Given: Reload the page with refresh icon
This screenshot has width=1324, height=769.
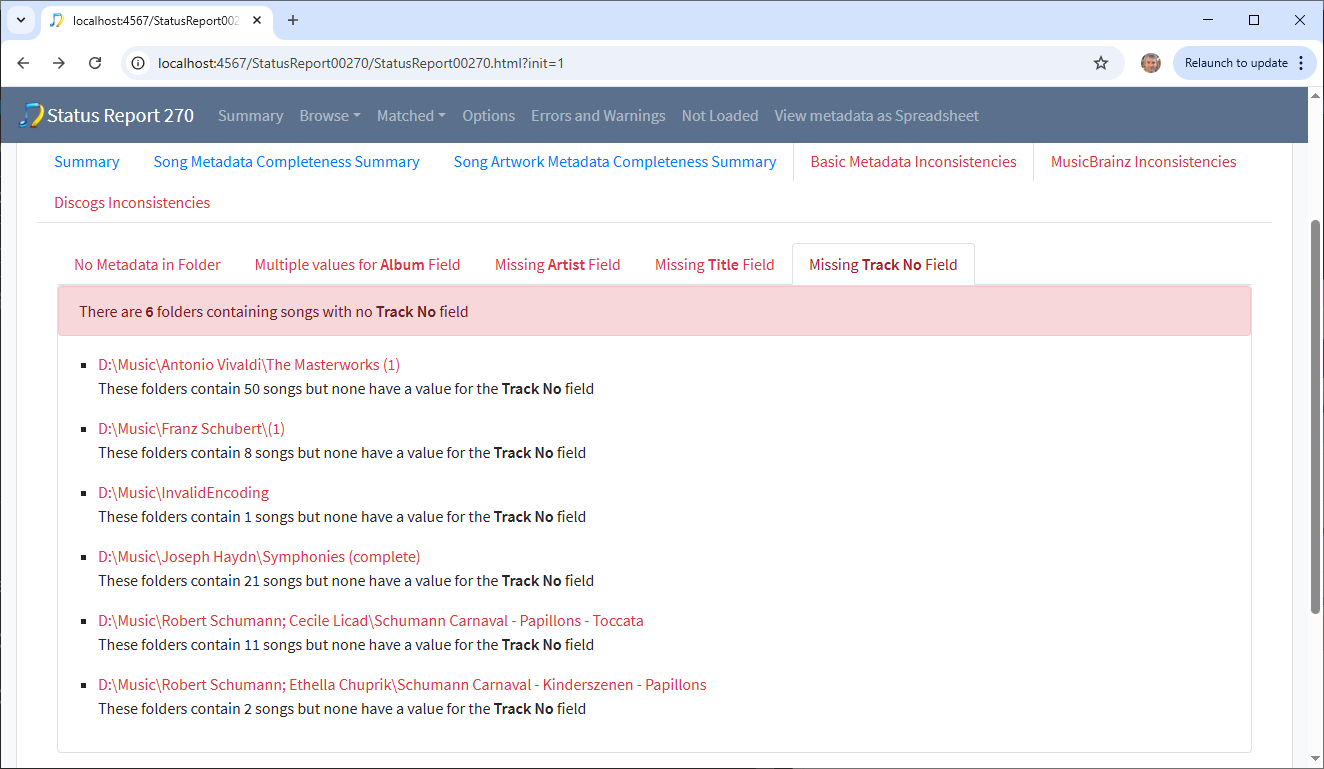Looking at the screenshot, I should pos(95,63).
